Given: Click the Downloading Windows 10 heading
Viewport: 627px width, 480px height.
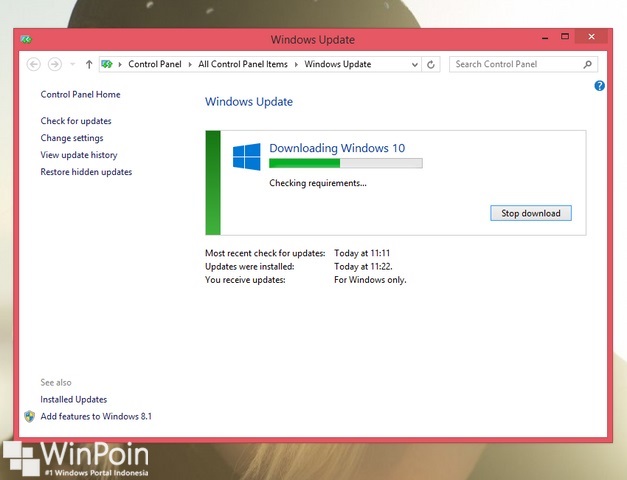Looking at the screenshot, I should click(337, 148).
